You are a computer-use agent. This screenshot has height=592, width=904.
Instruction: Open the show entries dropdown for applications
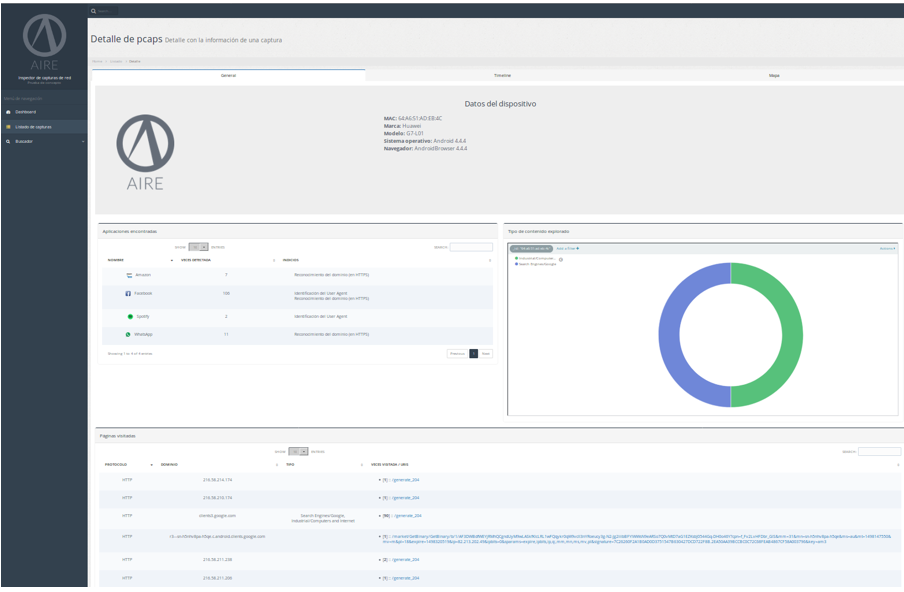198,246
